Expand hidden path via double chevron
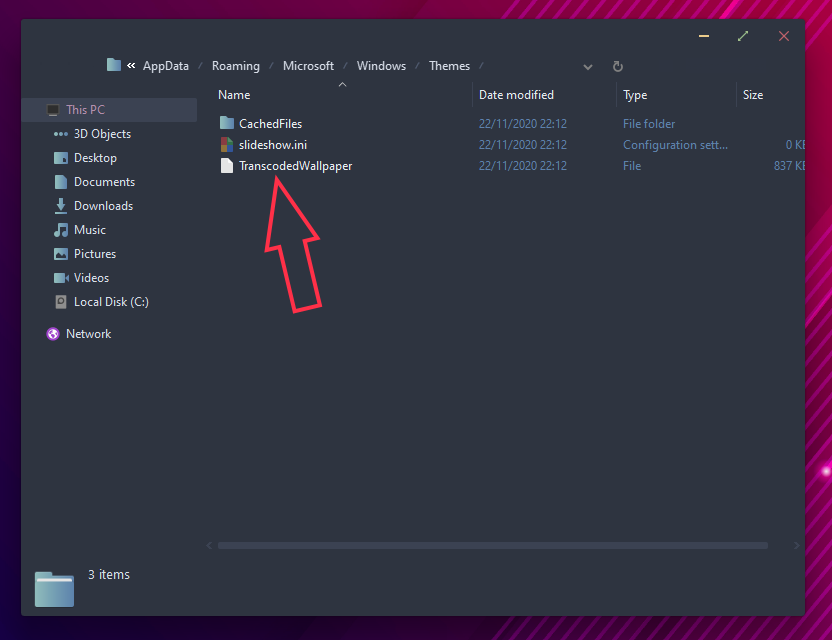 [x=131, y=66]
